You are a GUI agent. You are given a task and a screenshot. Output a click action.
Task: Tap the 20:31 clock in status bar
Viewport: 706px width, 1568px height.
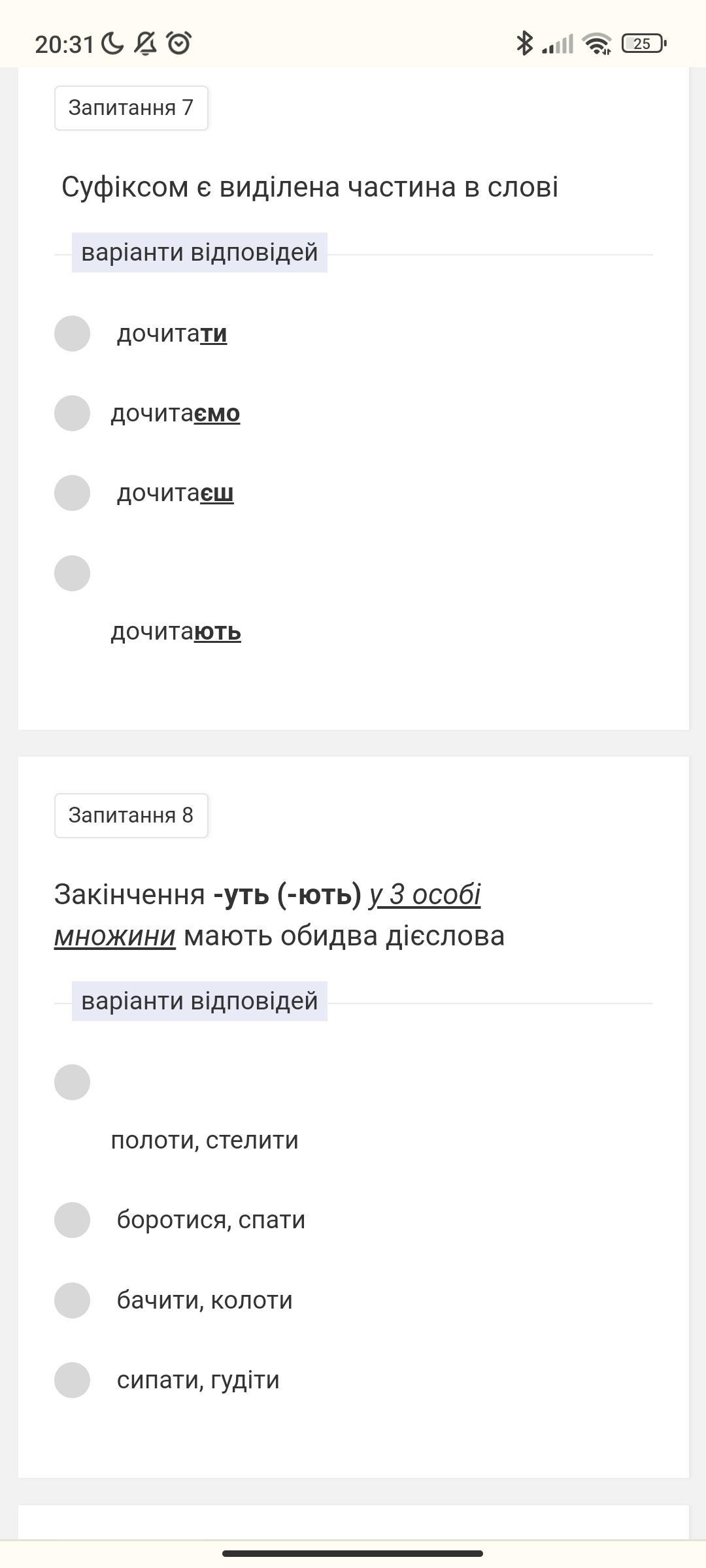(64, 44)
